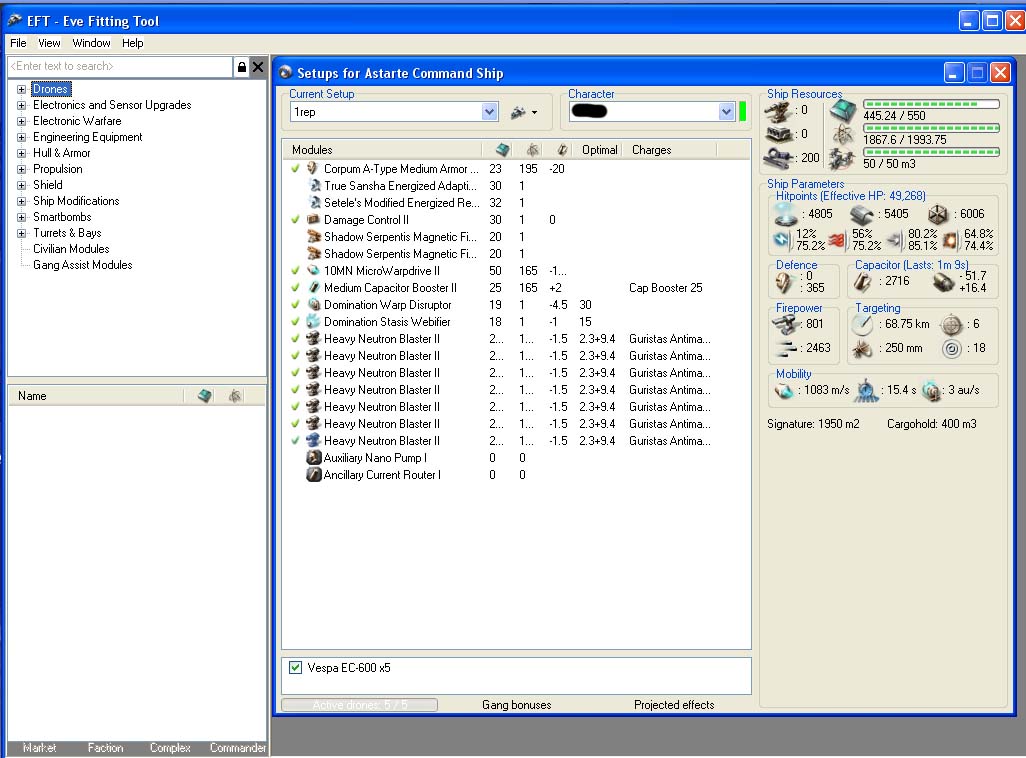The image size is (1026, 758).
Task: Open the Character dropdown
Action: point(726,112)
